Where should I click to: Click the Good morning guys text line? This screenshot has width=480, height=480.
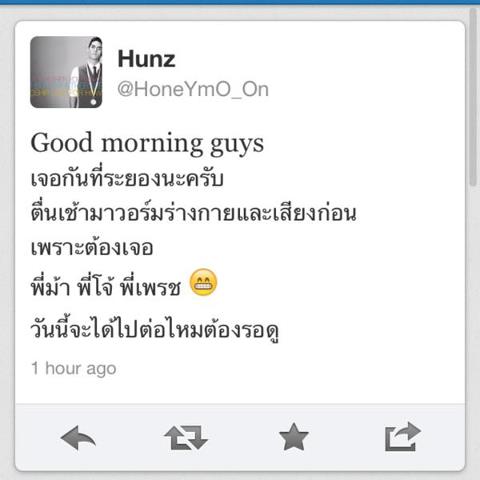147,144
